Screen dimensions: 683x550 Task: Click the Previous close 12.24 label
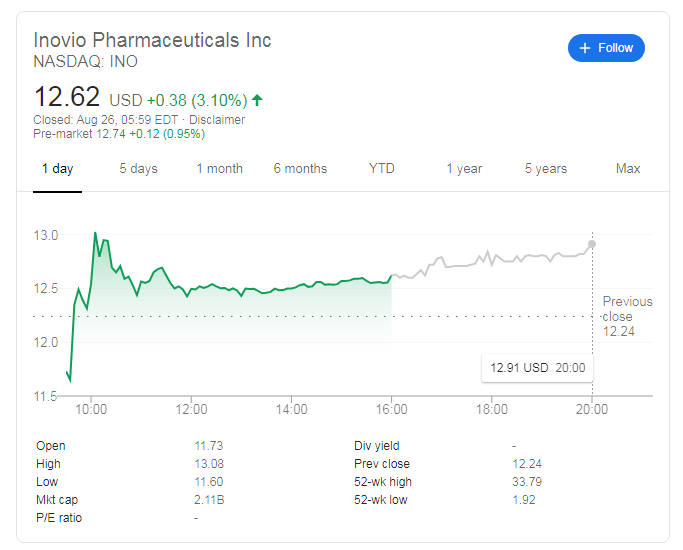pyautogui.click(x=627, y=317)
